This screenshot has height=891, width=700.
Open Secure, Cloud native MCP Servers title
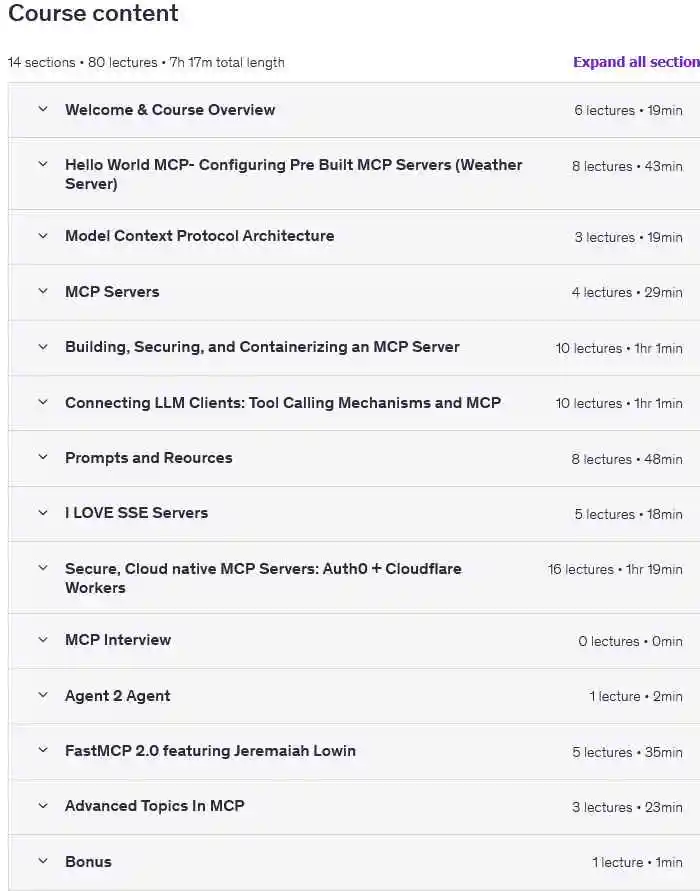(x=263, y=578)
